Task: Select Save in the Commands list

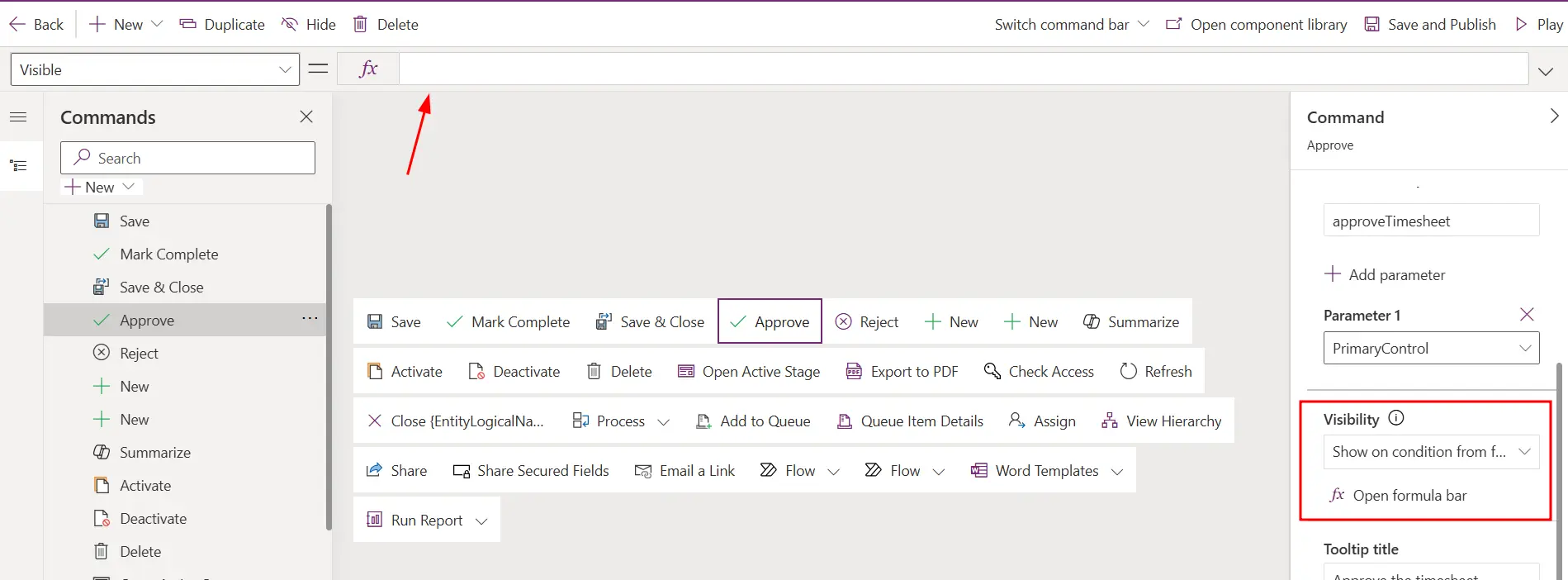Action: 187,221
